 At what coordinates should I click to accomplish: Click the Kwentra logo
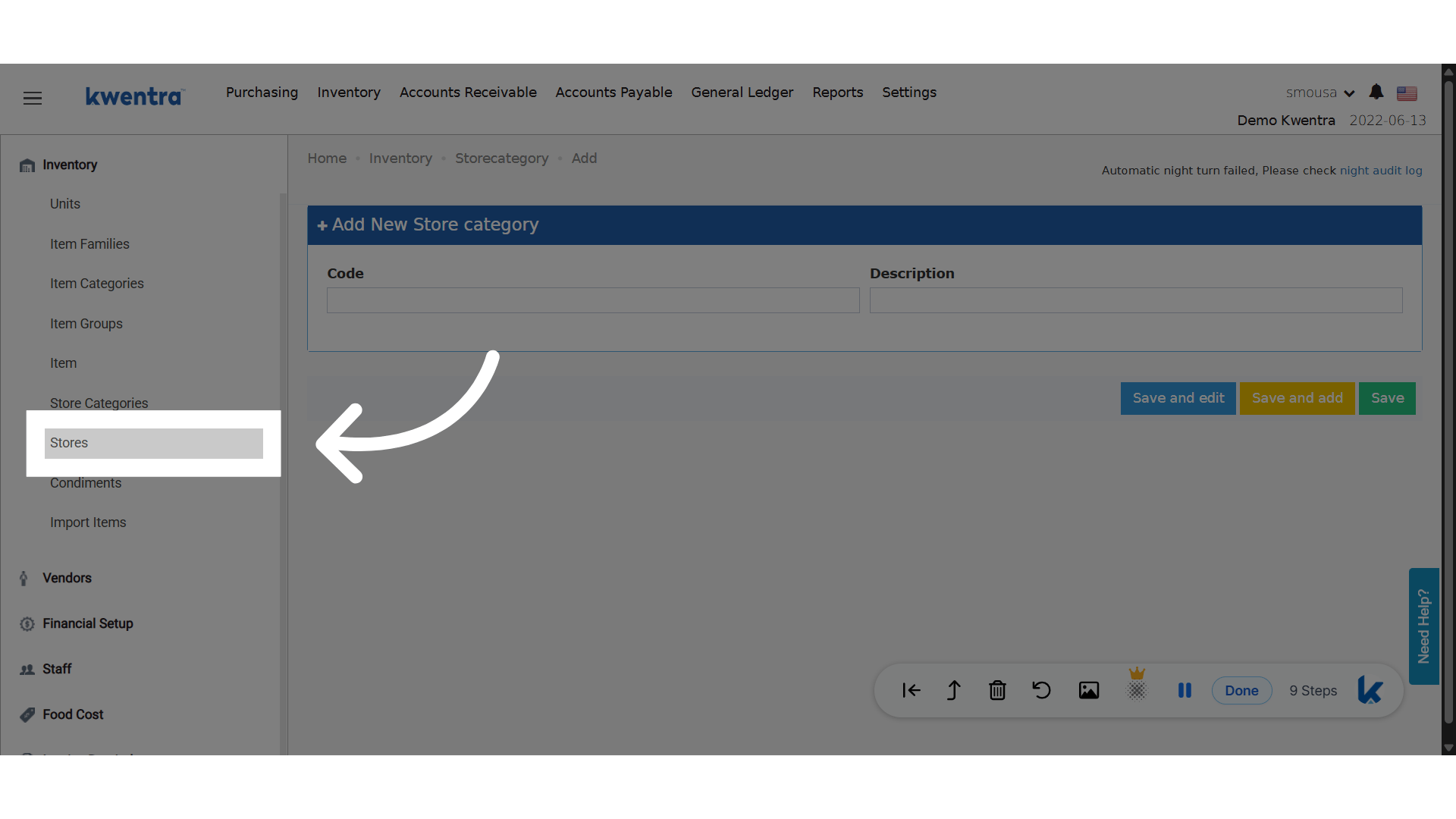click(x=134, y=97)
